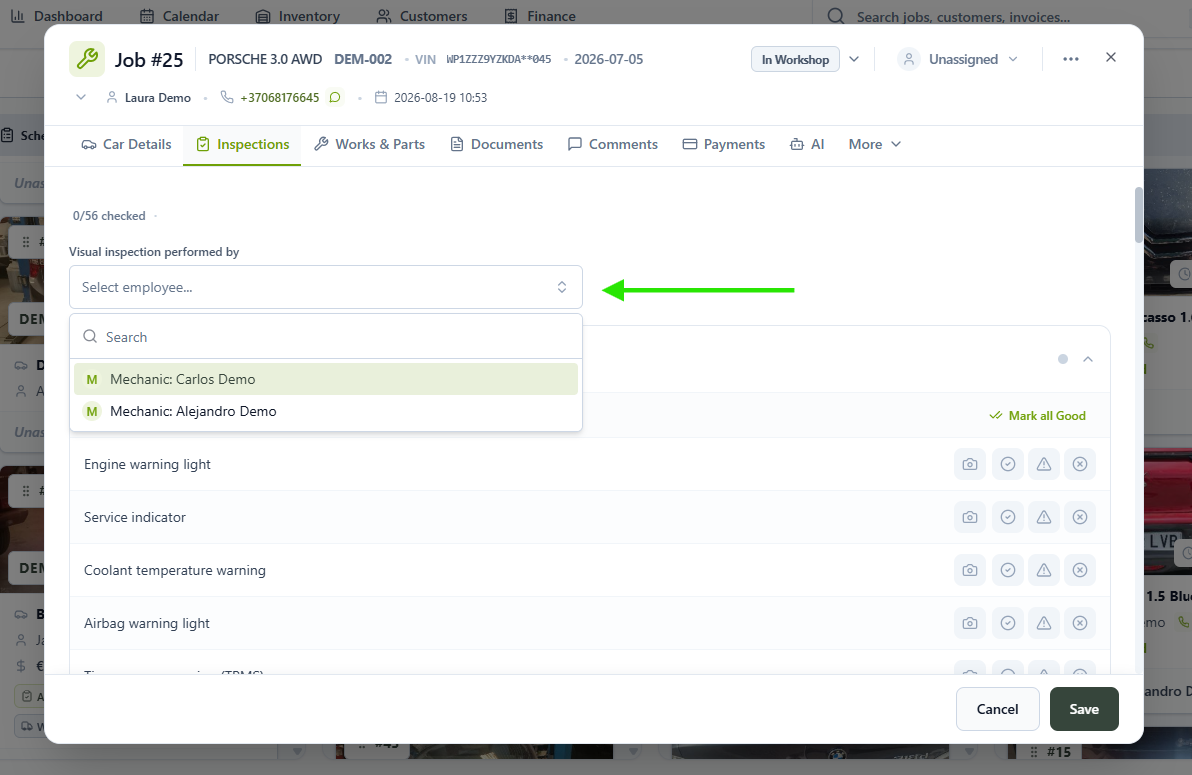Mark Engine warning light as warning
The image size is (1192, 775).
coord(1044,464)
